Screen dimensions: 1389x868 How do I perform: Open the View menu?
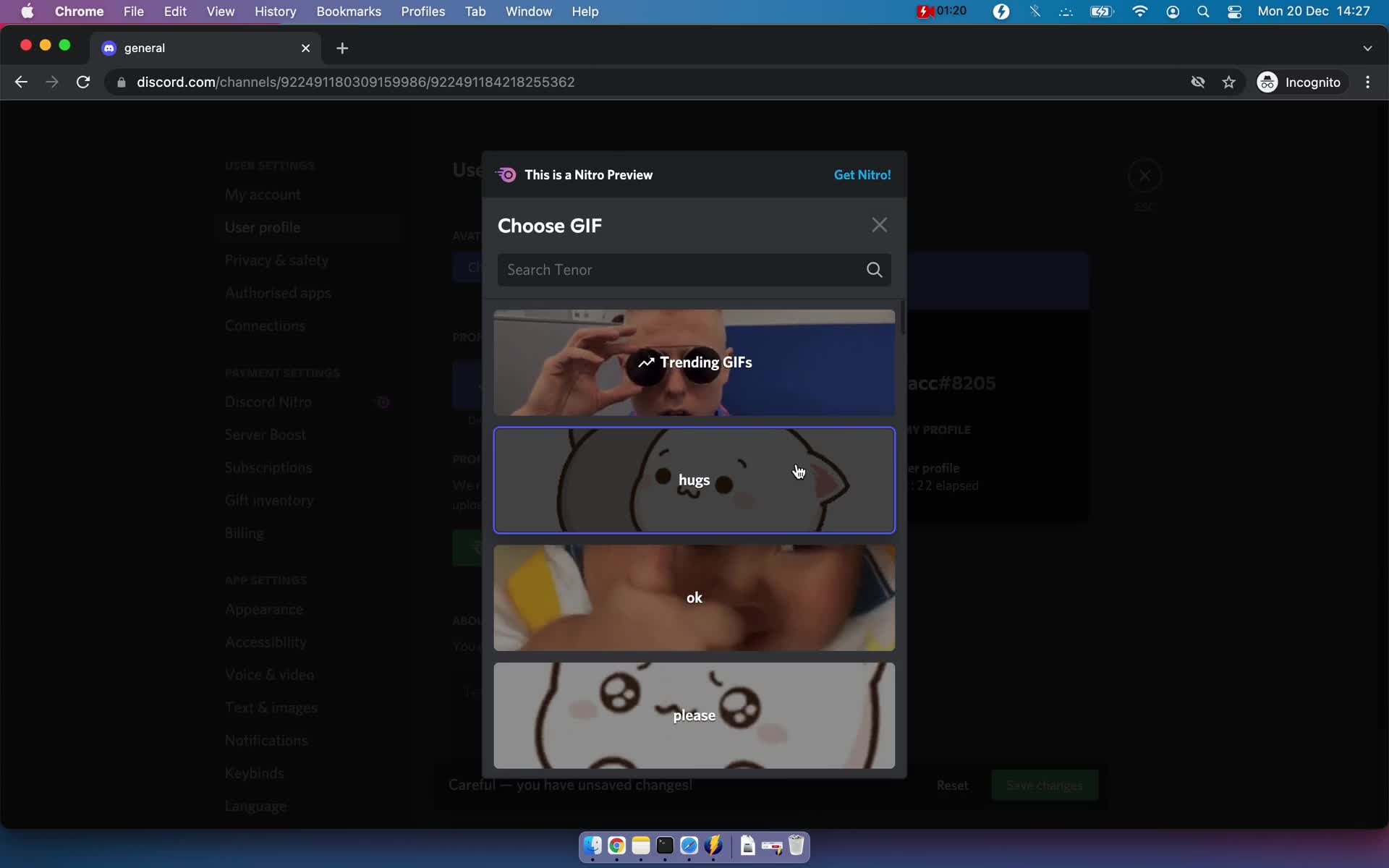coord(220,12)
